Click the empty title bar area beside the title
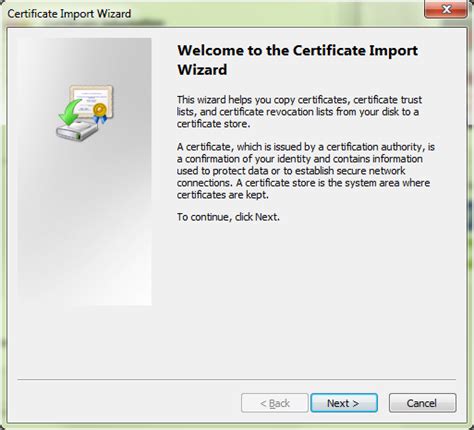Image resolution: width=474 pixels, height=430 pixels. [277, 13]
